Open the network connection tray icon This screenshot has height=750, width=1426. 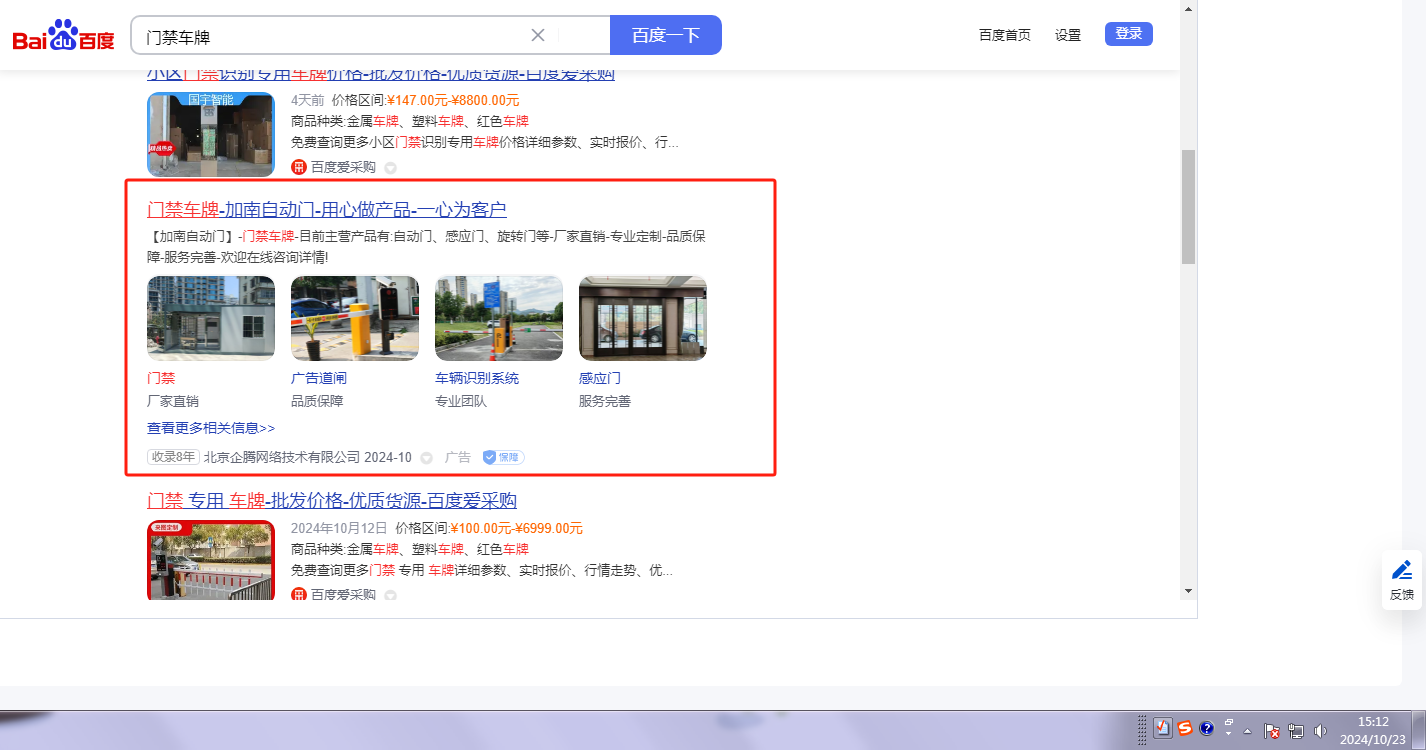[1297, 730]
